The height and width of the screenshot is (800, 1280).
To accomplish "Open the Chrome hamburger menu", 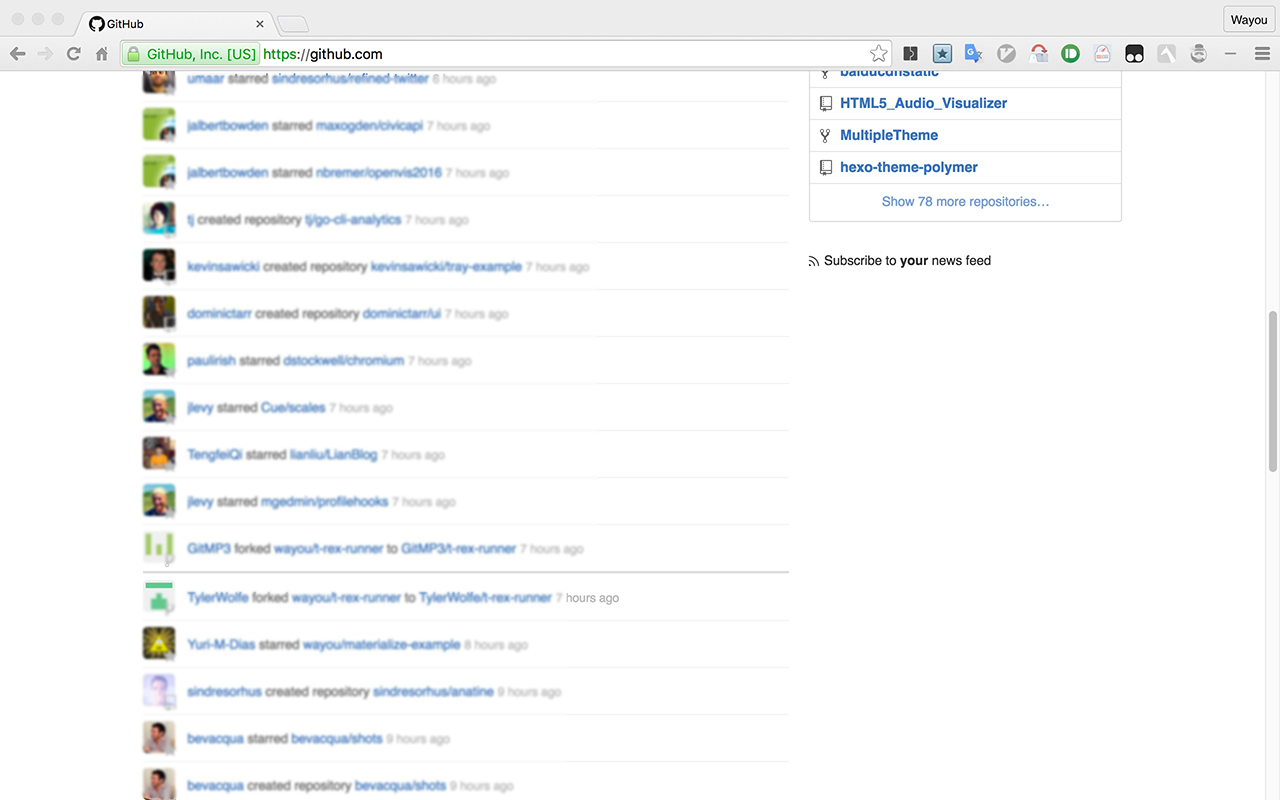I will coord(1262,54).
